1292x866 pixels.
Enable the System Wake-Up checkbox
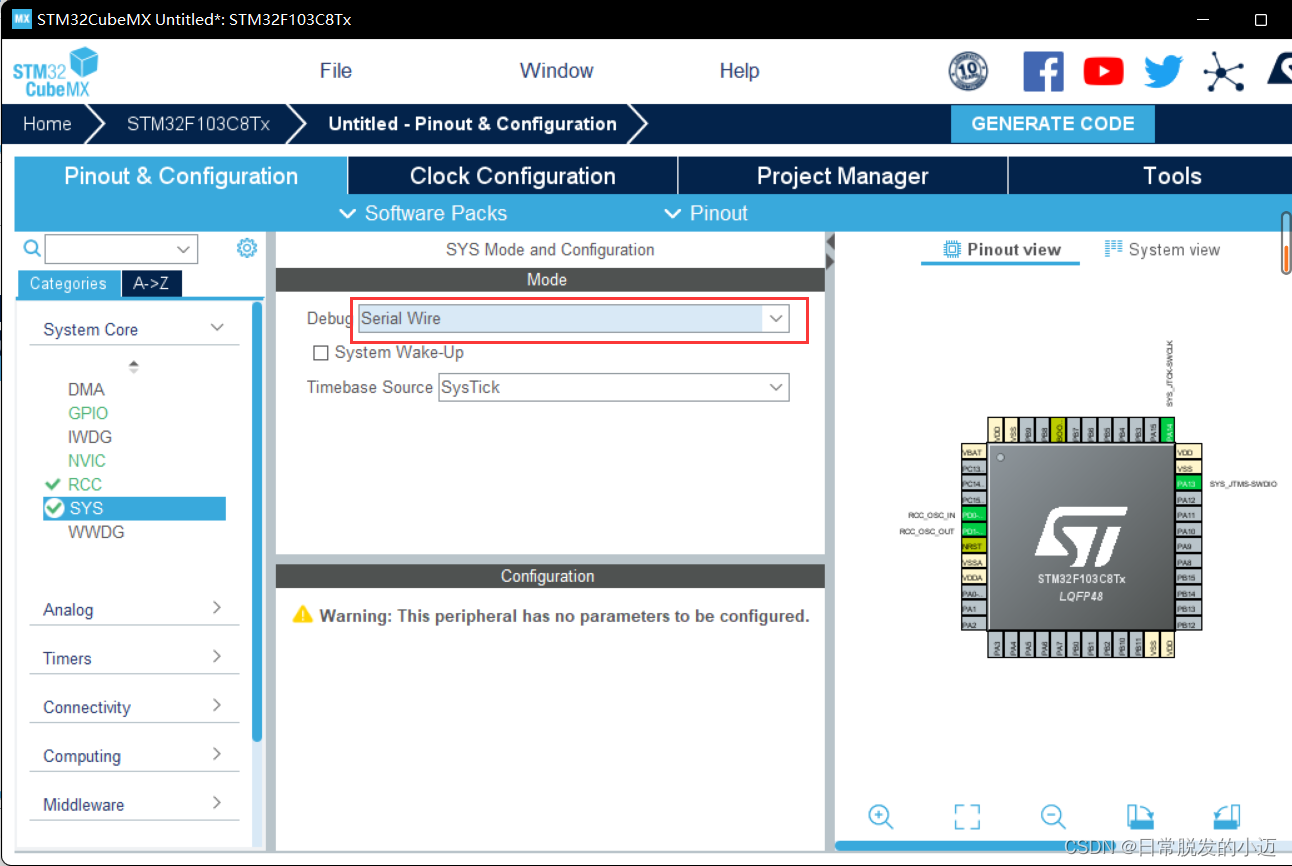[321, 353]
